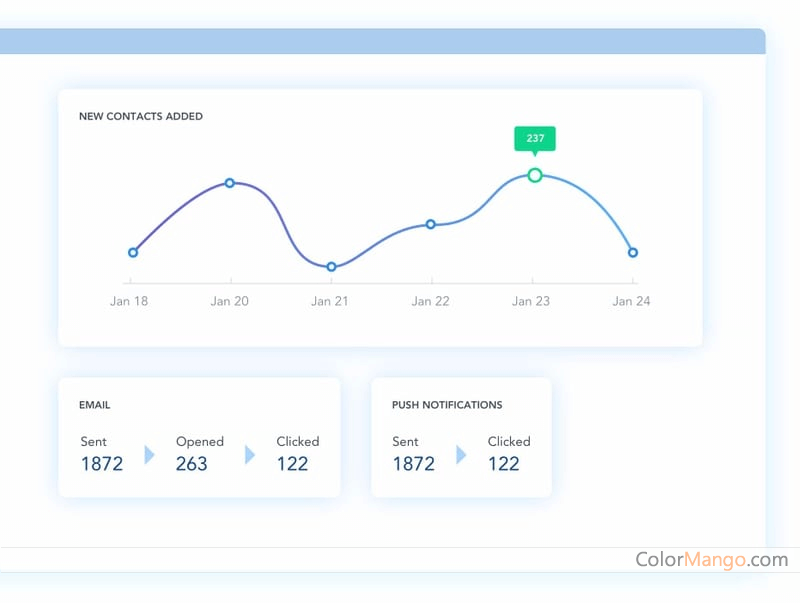The image size is (800, 603).
Task: Select the Email statistics card
Action: (x=200, y=437)
